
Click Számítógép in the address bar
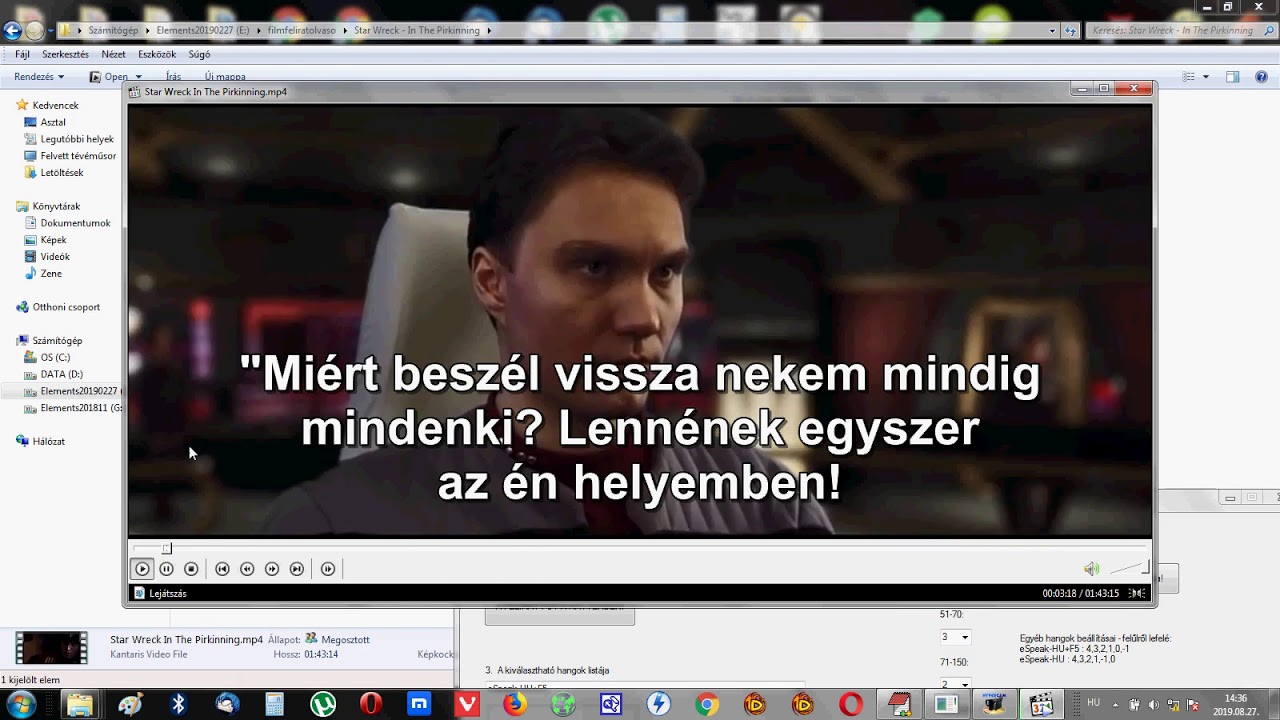click(113, 30)
